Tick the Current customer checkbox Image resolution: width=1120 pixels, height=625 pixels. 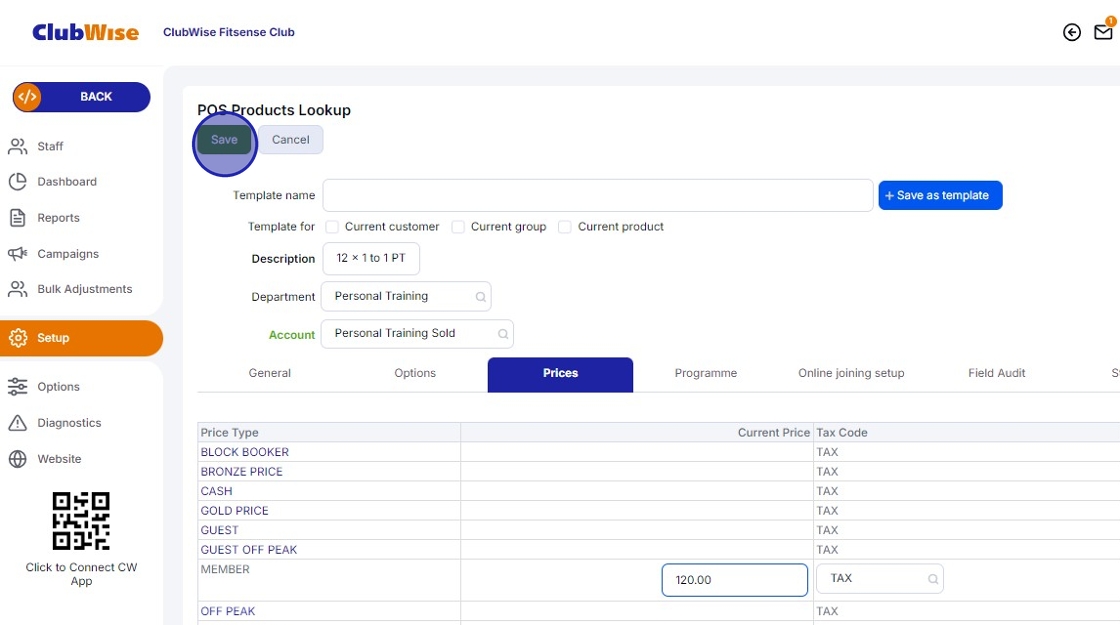[x=331, y=227]
